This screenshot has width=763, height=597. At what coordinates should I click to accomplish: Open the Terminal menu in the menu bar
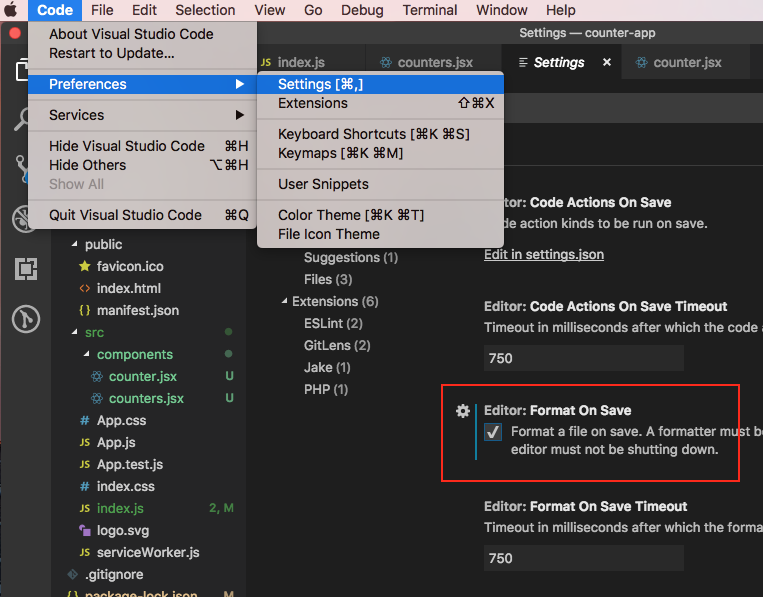pyautogui.click(x=430, y=10)
